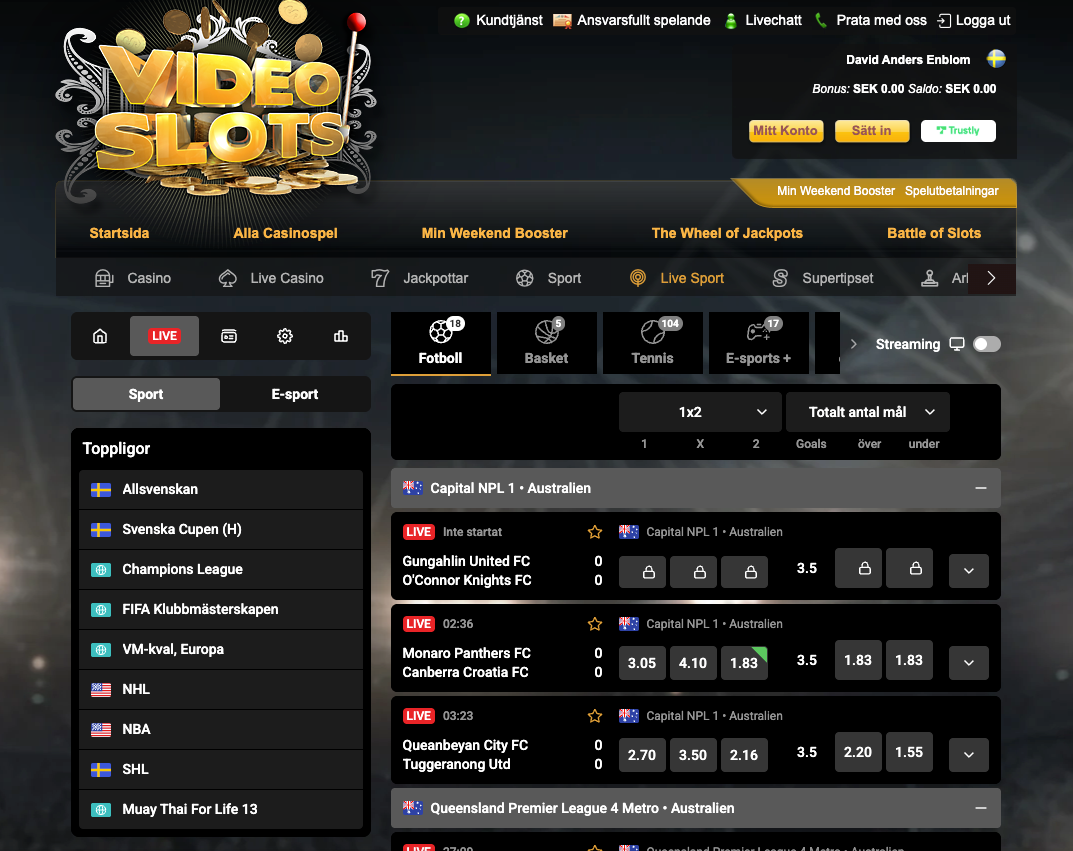Favorite the Queanbeyan City FC match star
Screen dimensions: 1073x851
pyautogui.click(x=595, y=716)
